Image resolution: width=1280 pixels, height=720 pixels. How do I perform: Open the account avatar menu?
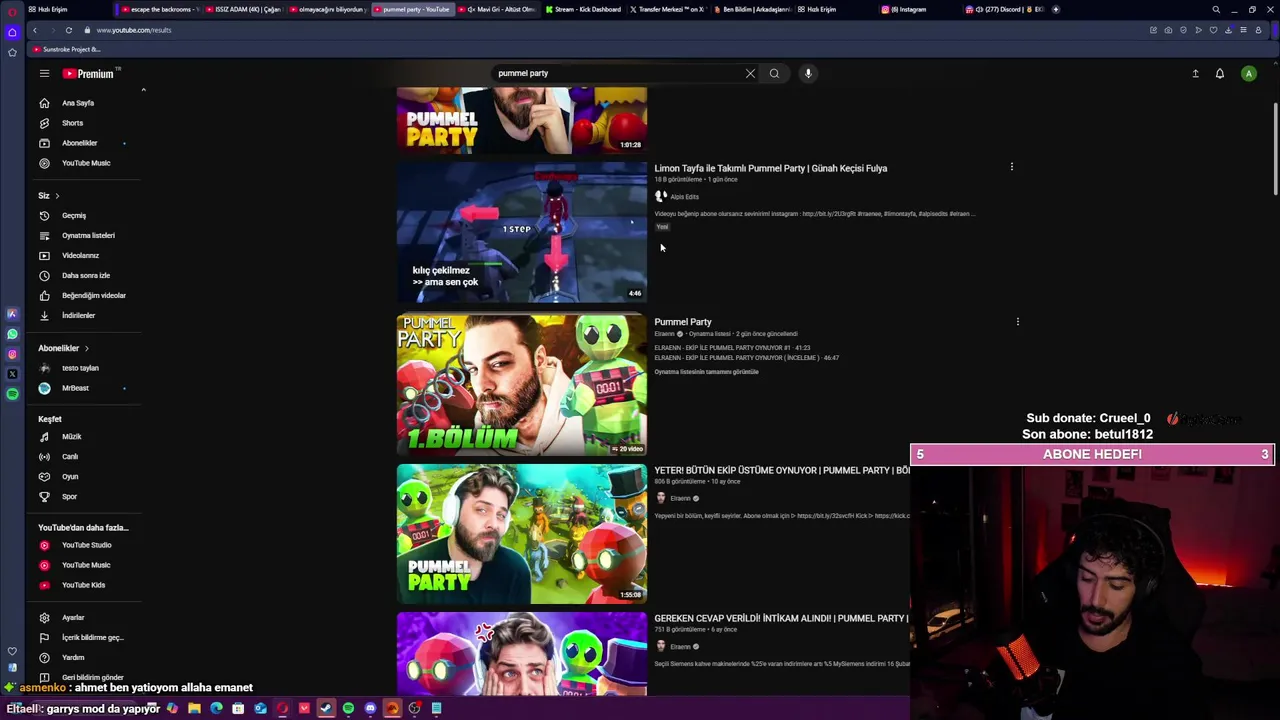[1248, 73]
